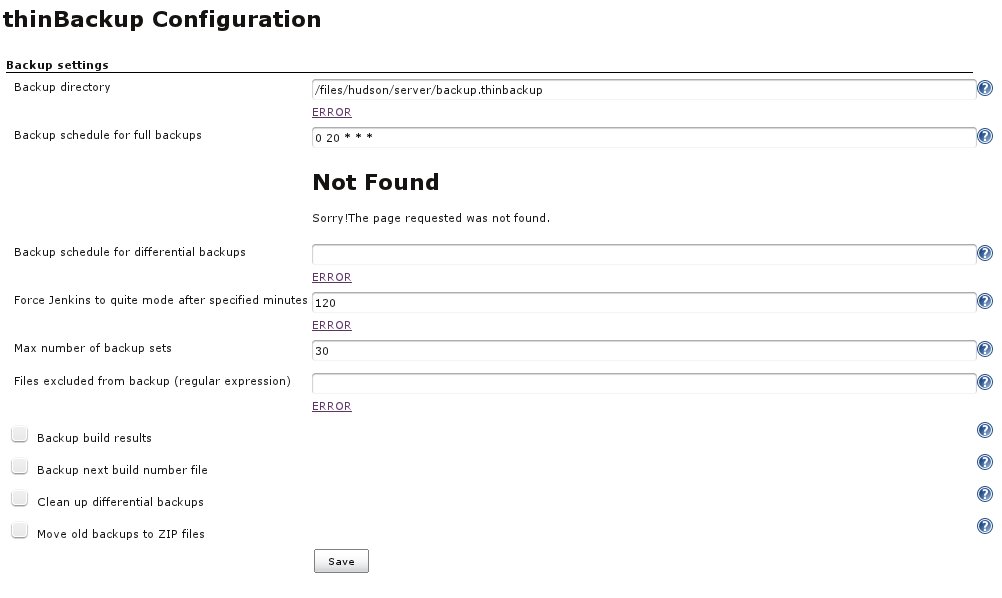Image resolution: width=1002 pixels, height=598 pixels.
Task: Show help for Backup build results
Action: pos(984,430)
